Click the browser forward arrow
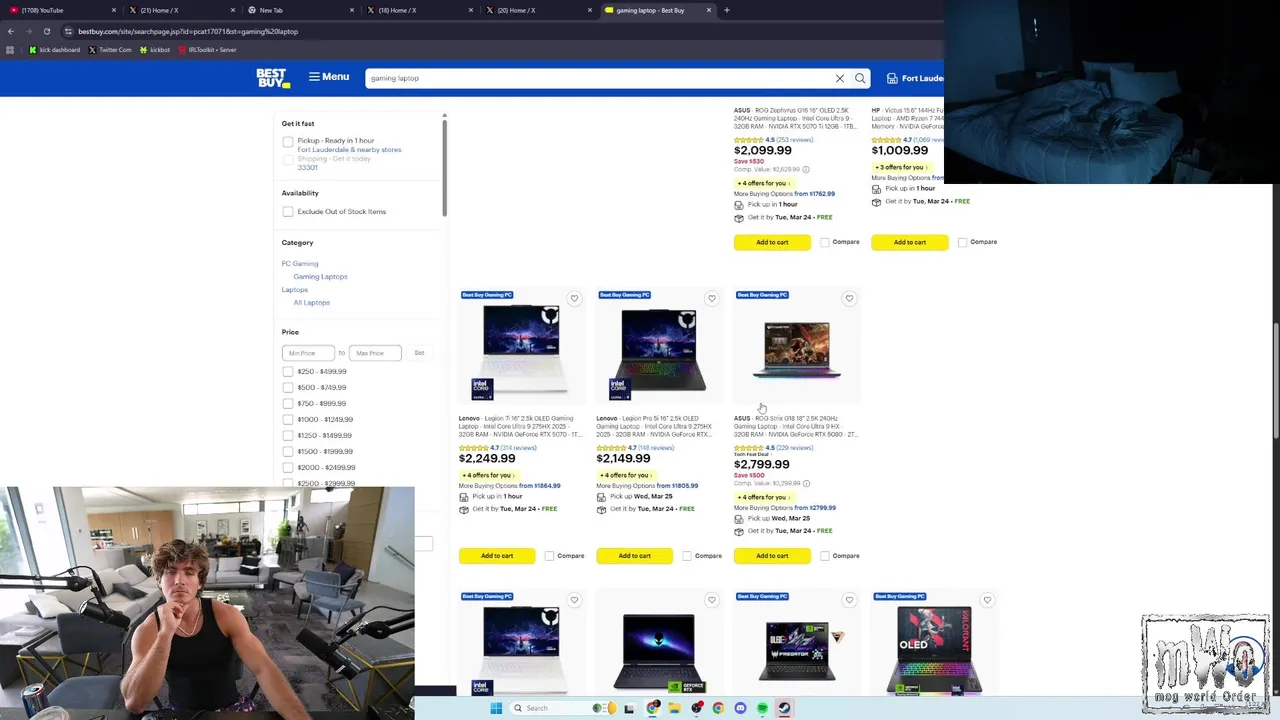1280x720 pixels. coord(29,31)
